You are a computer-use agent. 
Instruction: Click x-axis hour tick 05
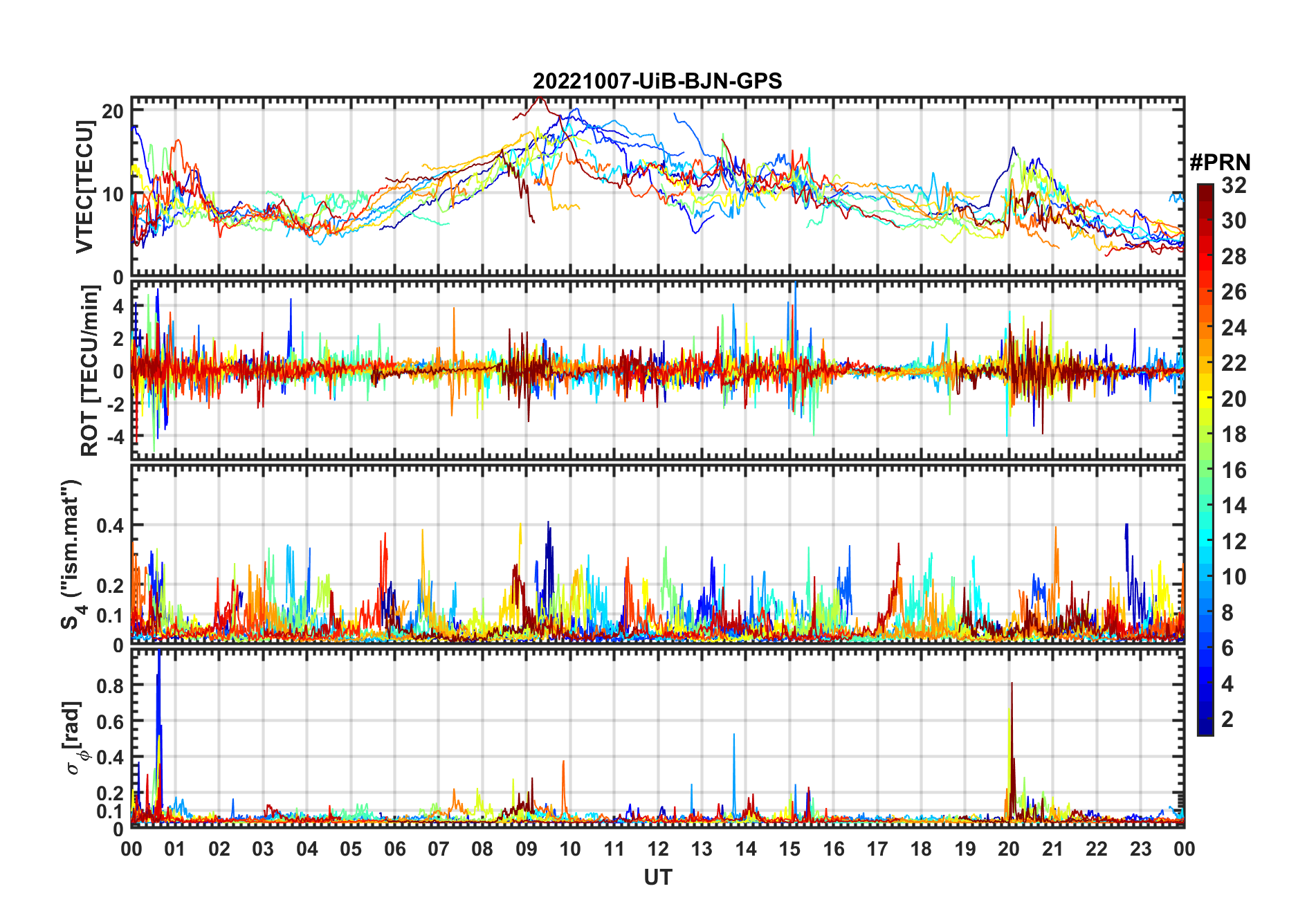(351, 849)
